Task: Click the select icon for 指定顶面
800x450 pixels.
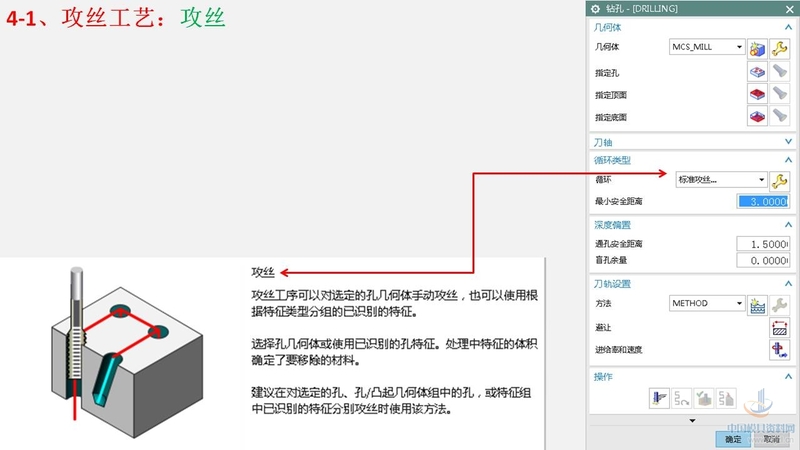Action: click(x=758, y=94)
